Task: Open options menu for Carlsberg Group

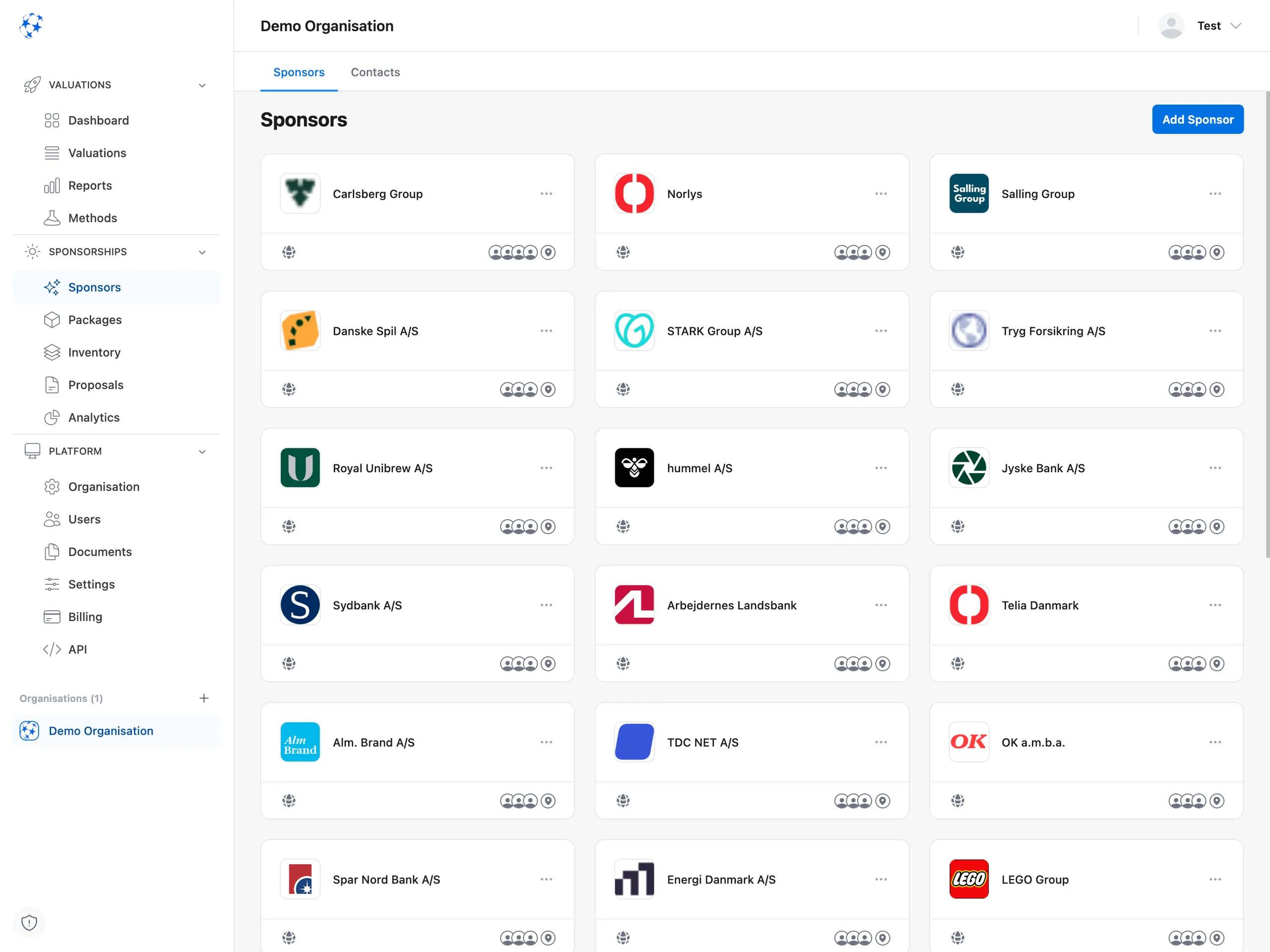Action: pyautogui.click(x=546, y=193)
